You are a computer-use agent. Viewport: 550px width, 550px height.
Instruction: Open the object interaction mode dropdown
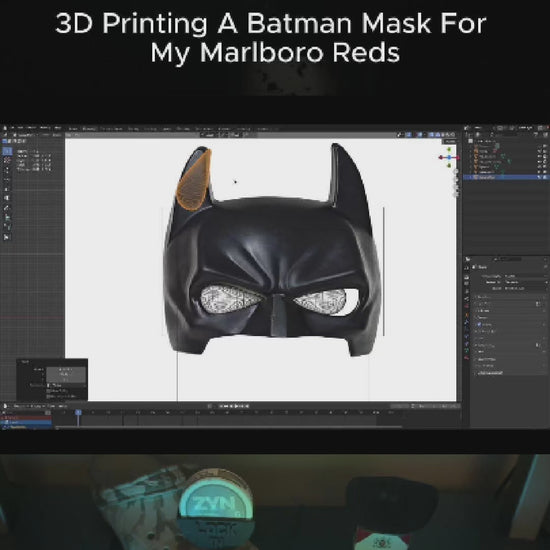27,135
